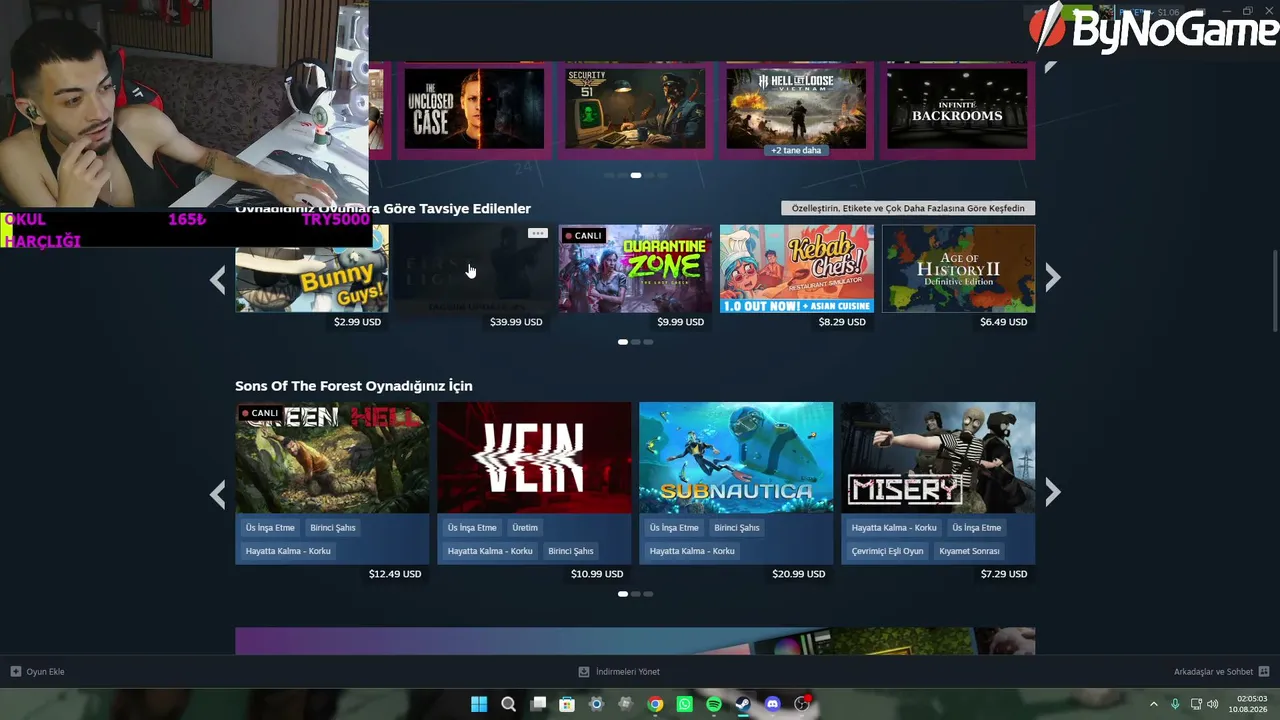1280x720 pixels.
Task: Open the VEIN game card
Action: 534,458
